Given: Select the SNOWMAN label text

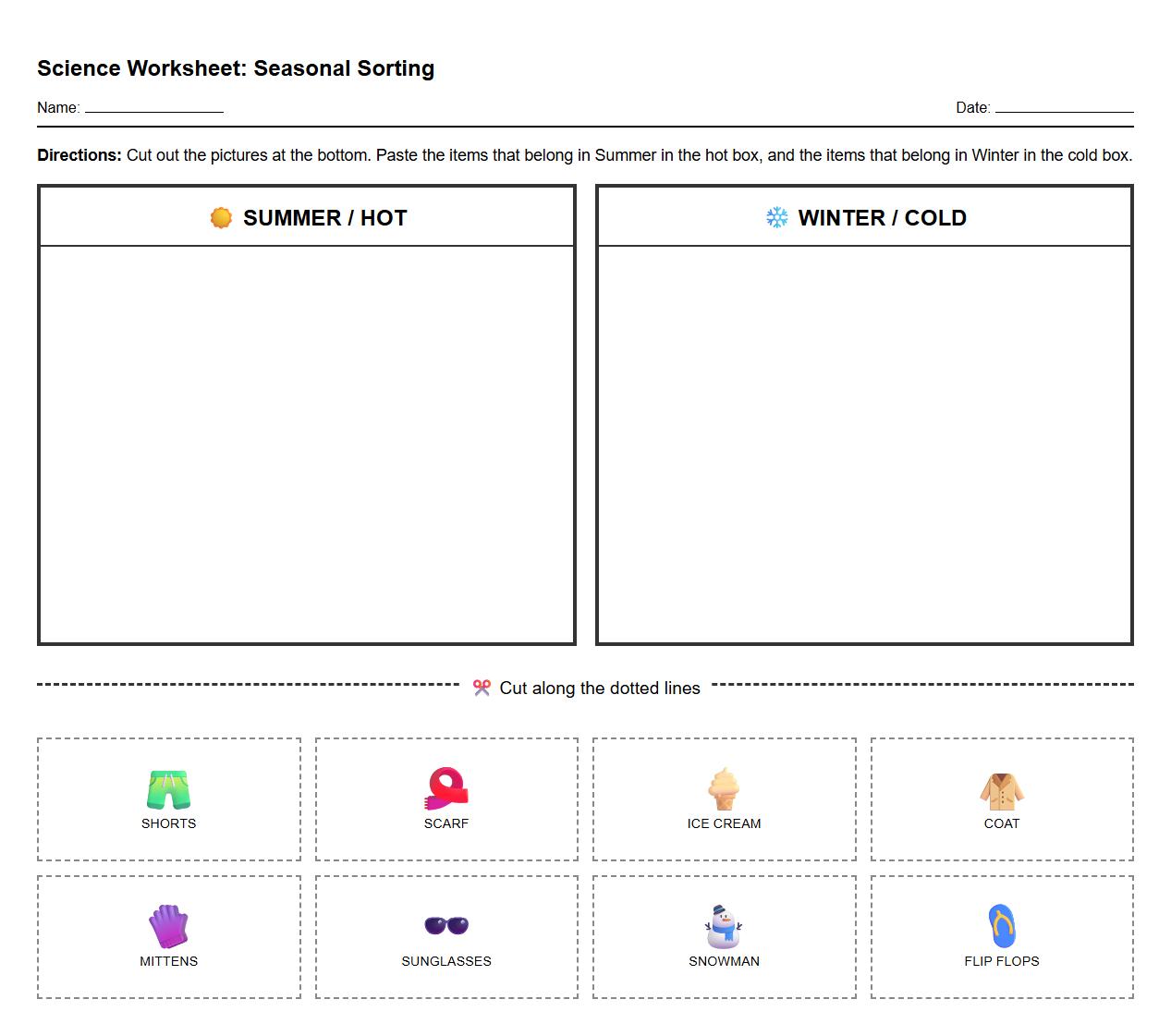Looking at the screenshot, I should coord(725,961).
